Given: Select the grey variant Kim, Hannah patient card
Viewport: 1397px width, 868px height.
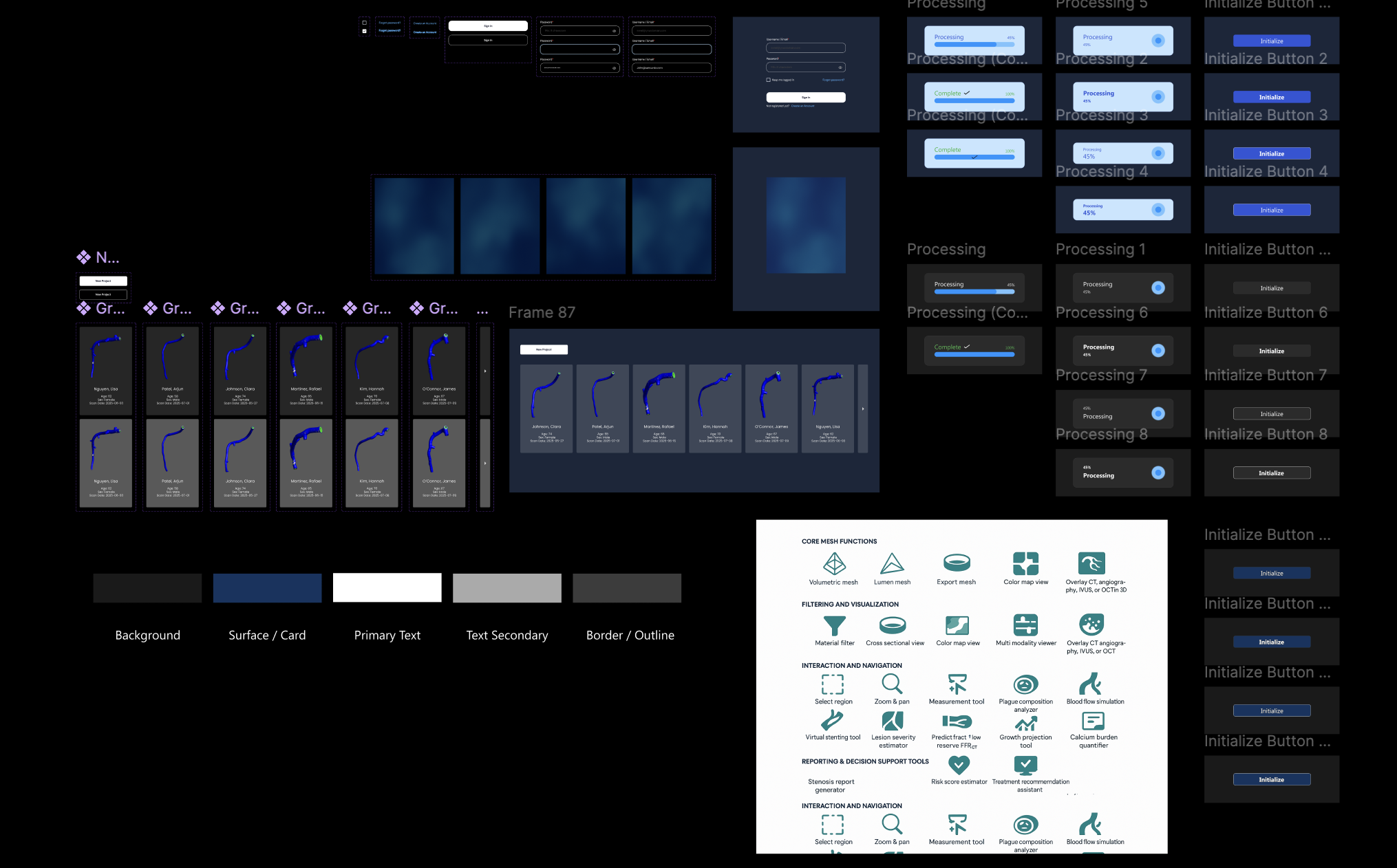Looking at the screenshot, I should [x=372, y=463].
